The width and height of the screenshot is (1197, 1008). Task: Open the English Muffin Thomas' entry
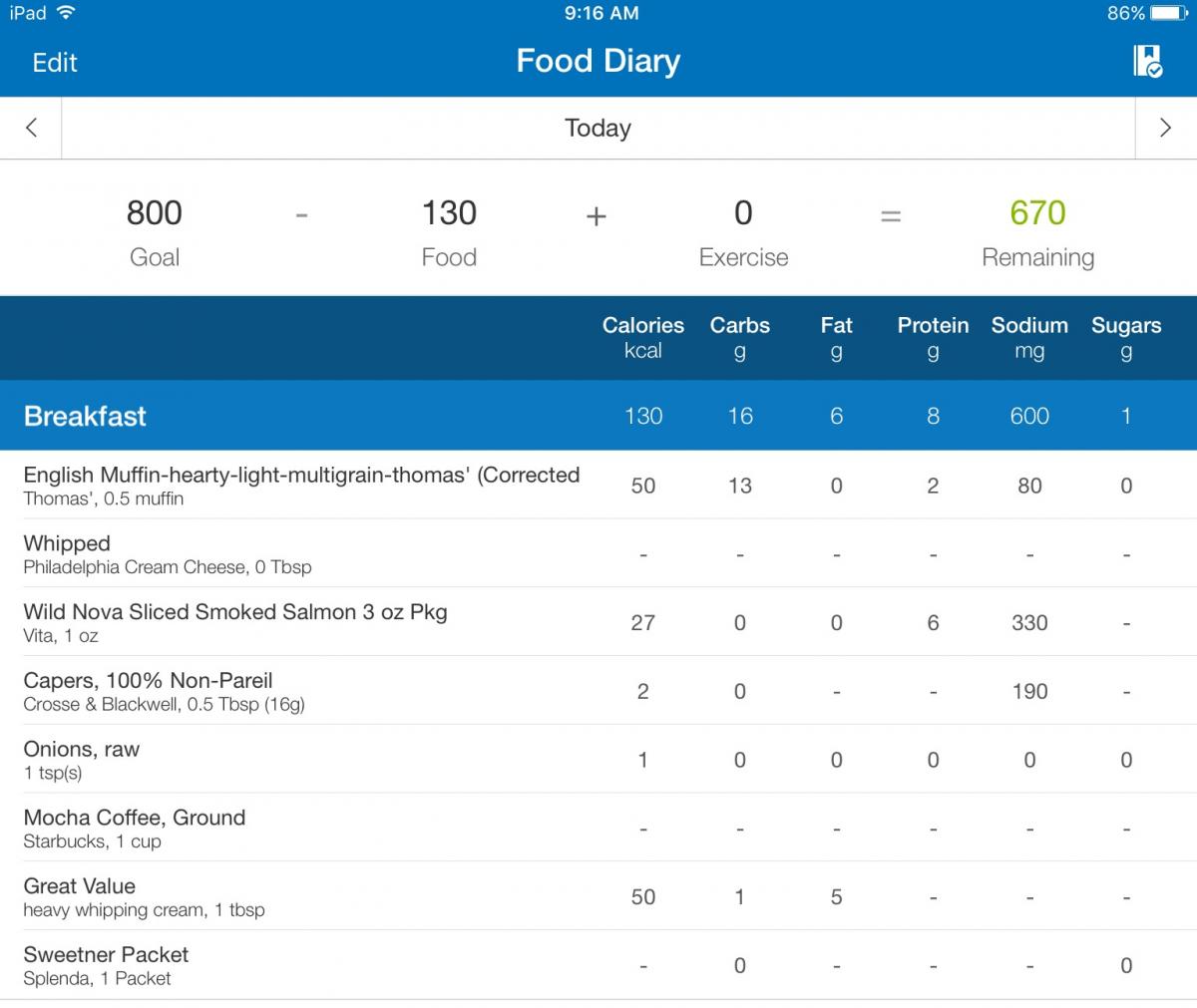pyautogui.click(x=598, y=485)
